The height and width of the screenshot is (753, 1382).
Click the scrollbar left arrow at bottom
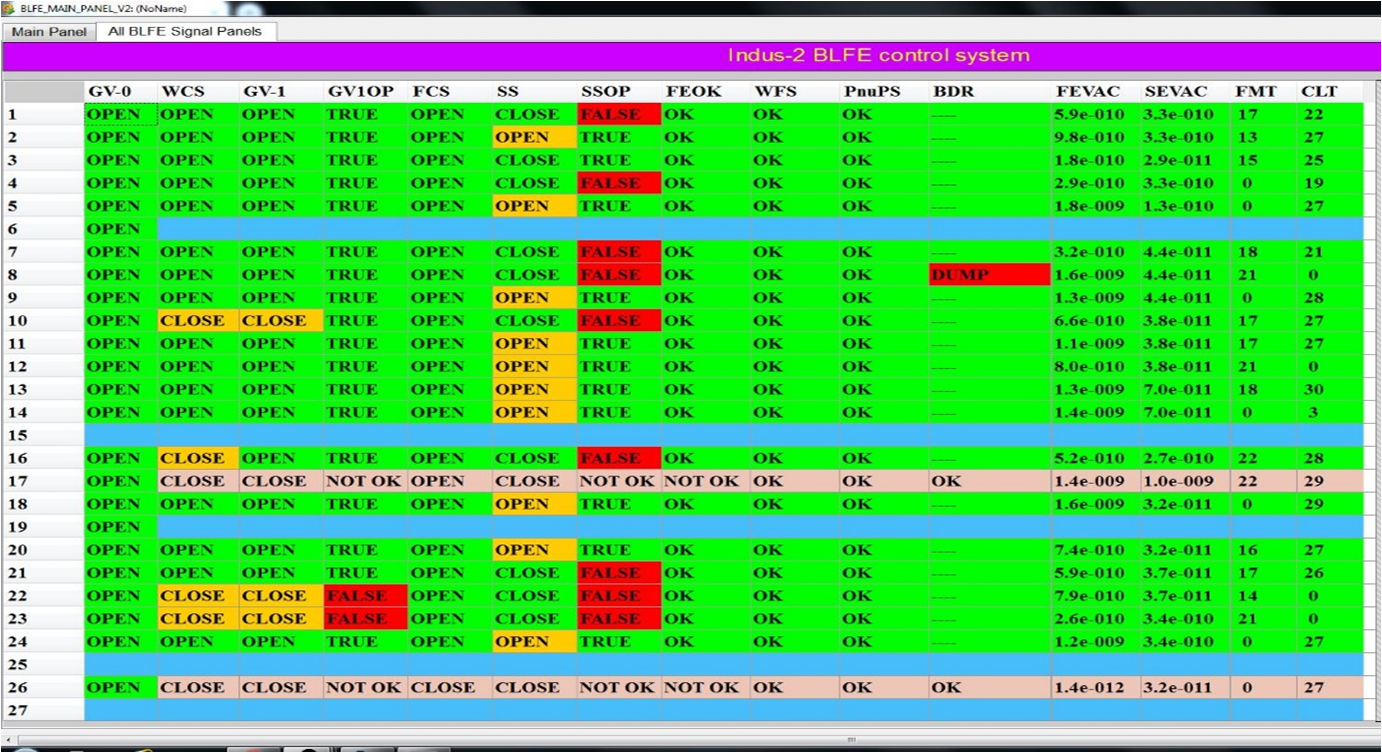(x=9, y=740)
